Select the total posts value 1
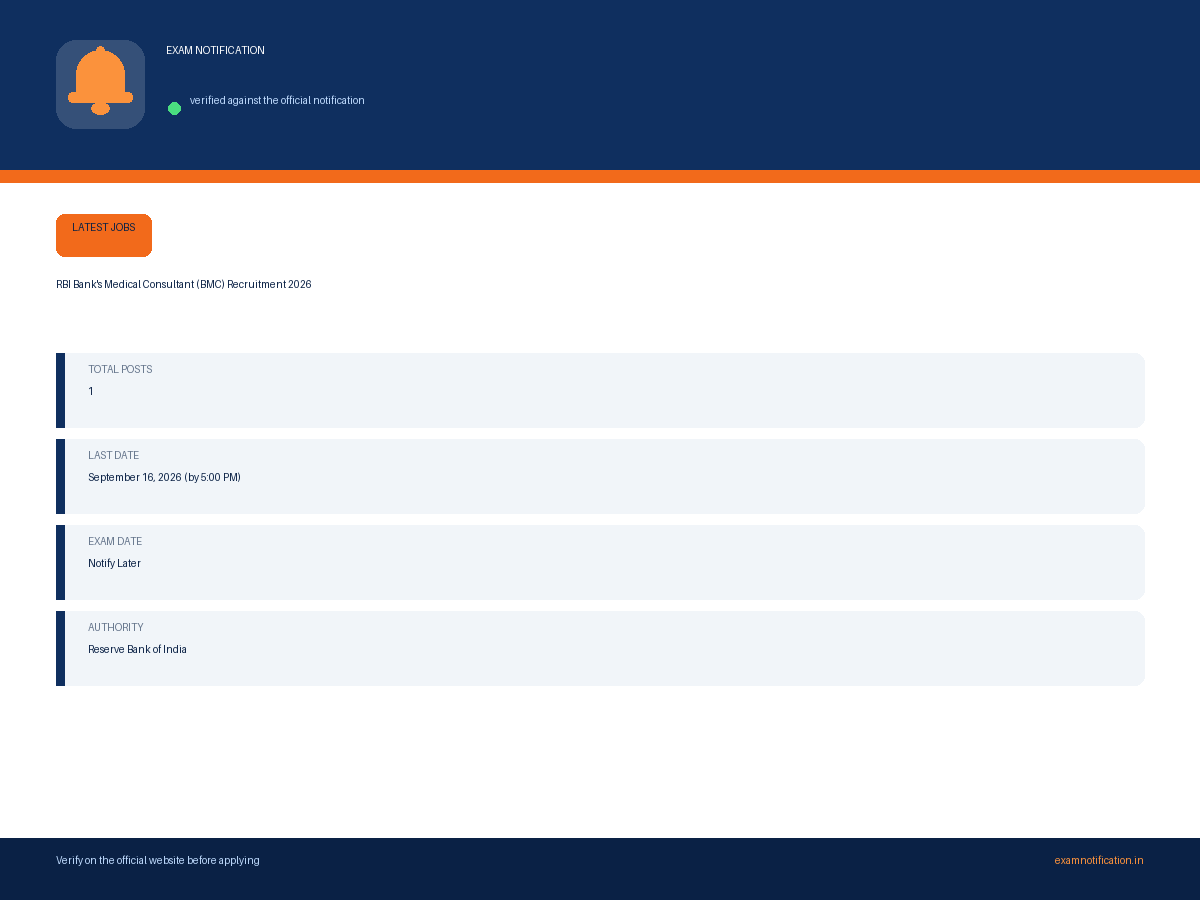Viewport: 1200px width, 900px height. click(91, 391)
